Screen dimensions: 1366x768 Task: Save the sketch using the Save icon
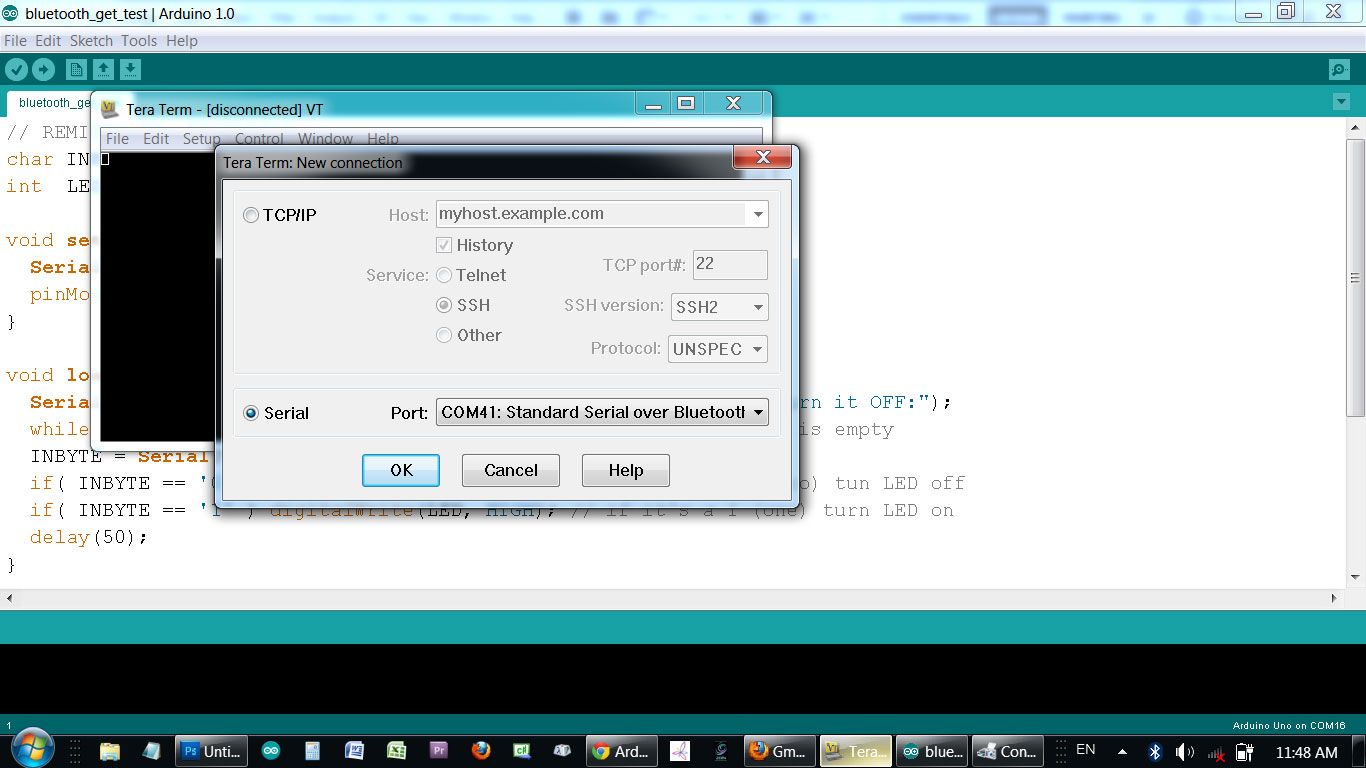click(130, 69)
